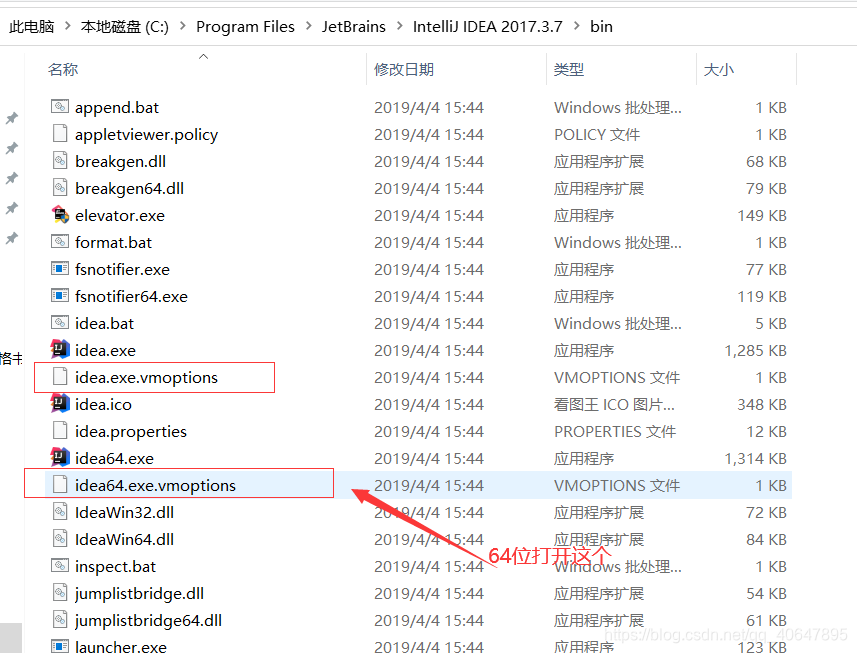Click the 149 KB size of elevator.exe

click(x=762, y=215)
